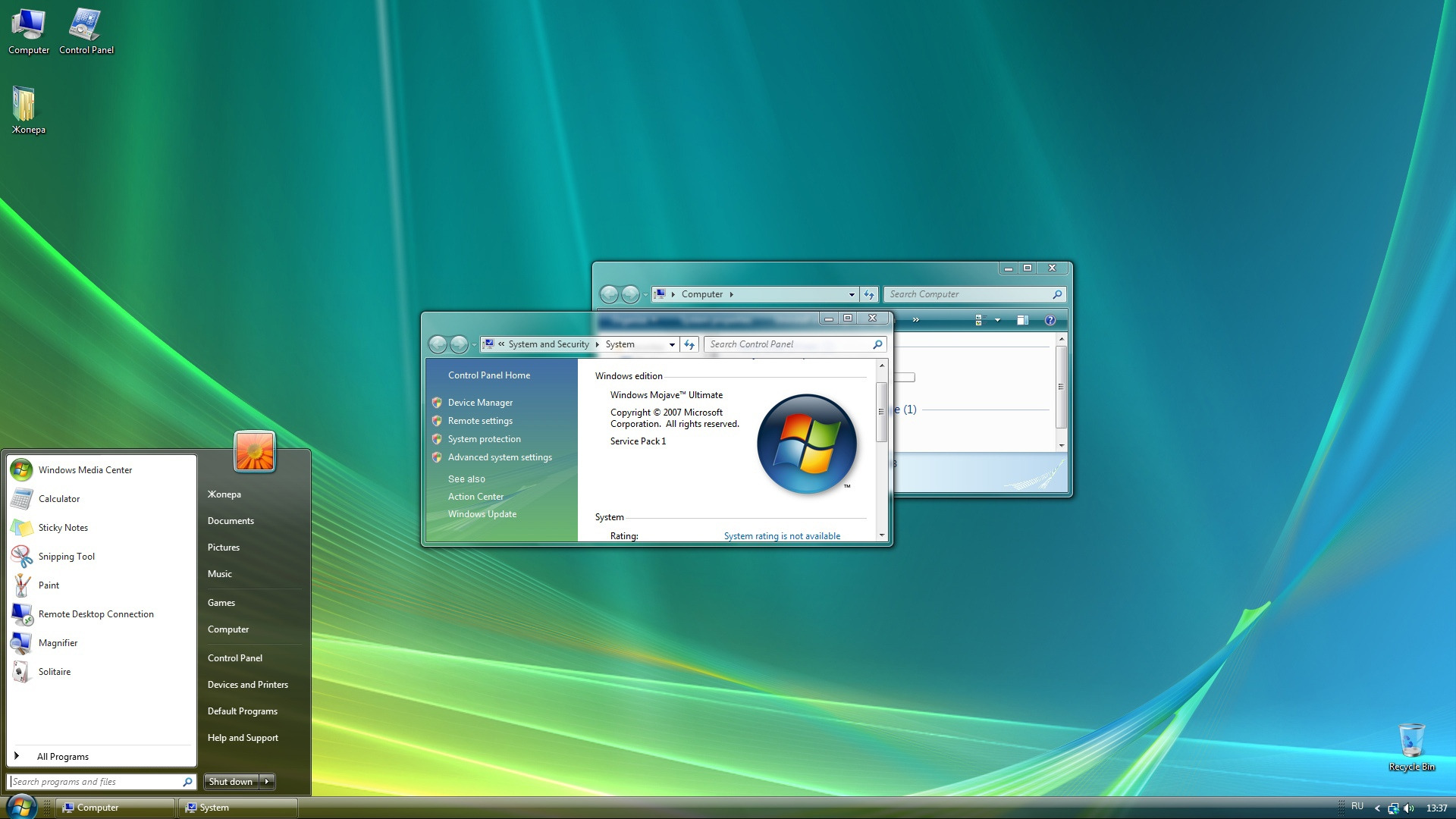This screenshot has width=1456, height=819.
Task: Click the Search programs and files field
Action: click(95, 782)
